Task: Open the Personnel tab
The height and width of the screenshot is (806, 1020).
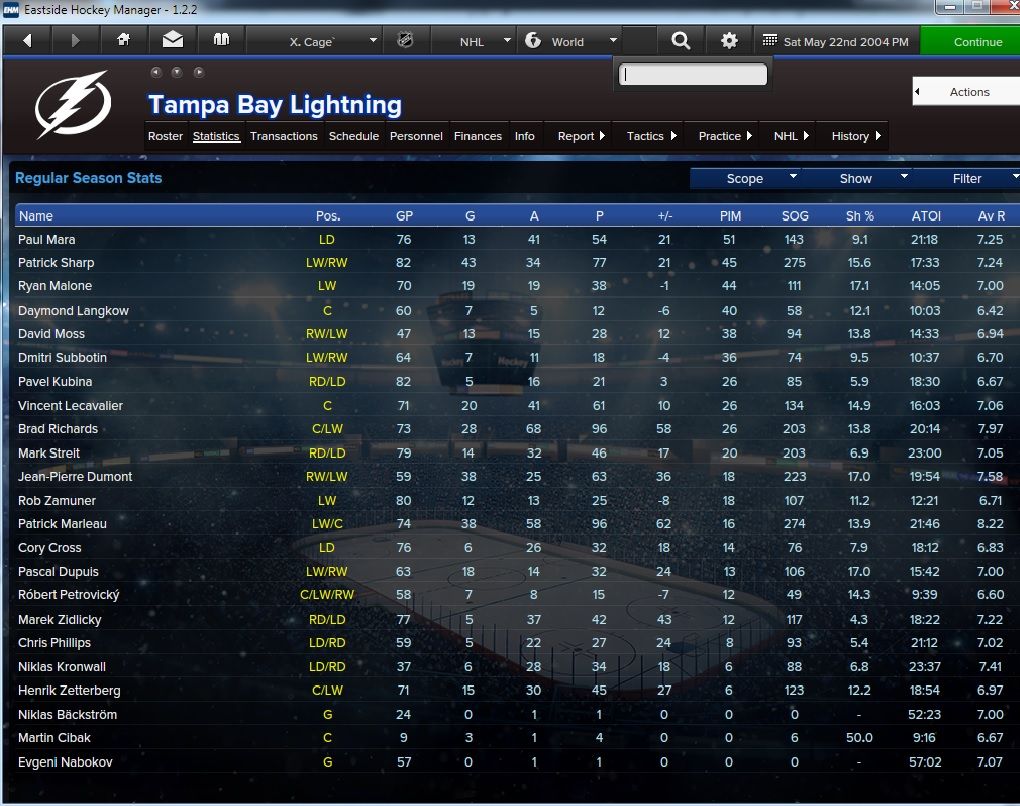Action: tap(416, 136)
